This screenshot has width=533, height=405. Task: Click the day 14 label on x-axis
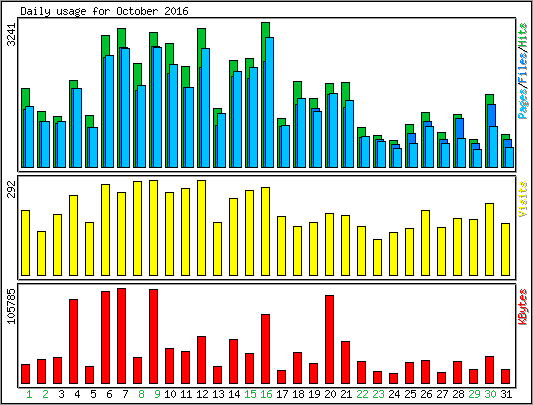pyautogui.click(x=234, y=394)
